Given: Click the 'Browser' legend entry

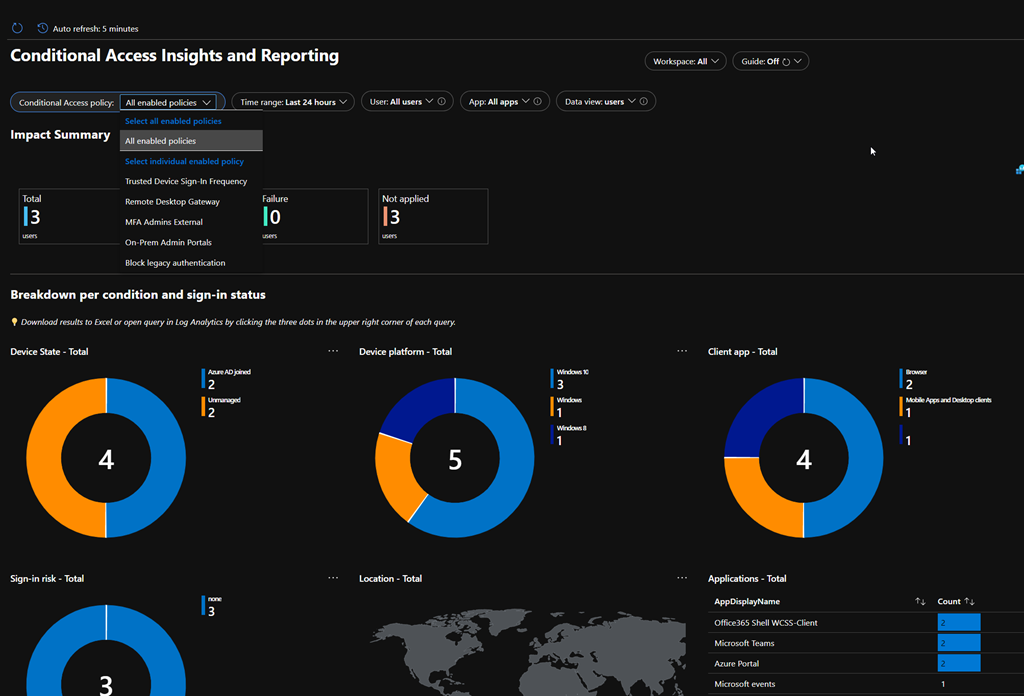Looking at the screenshot, I should point(914,379).
